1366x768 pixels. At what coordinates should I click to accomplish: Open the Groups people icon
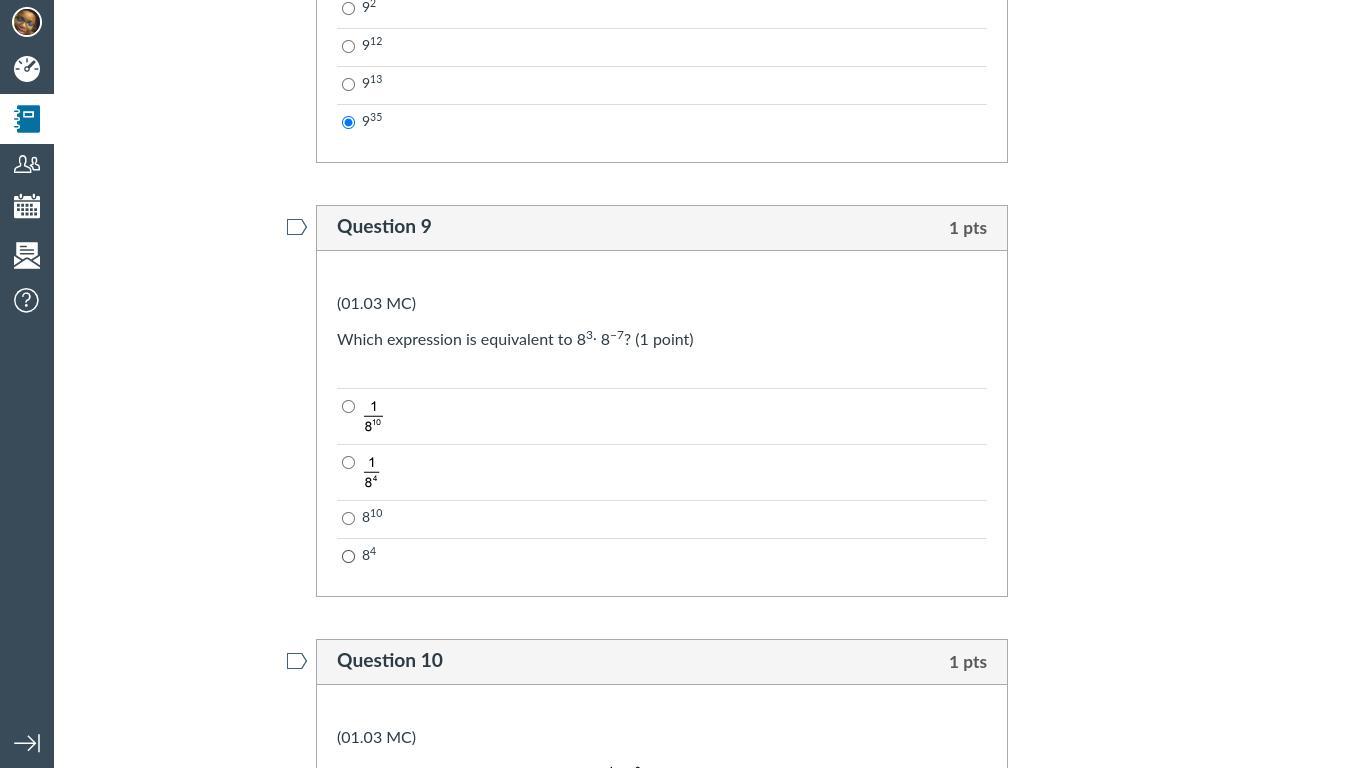tap(27, 164)
